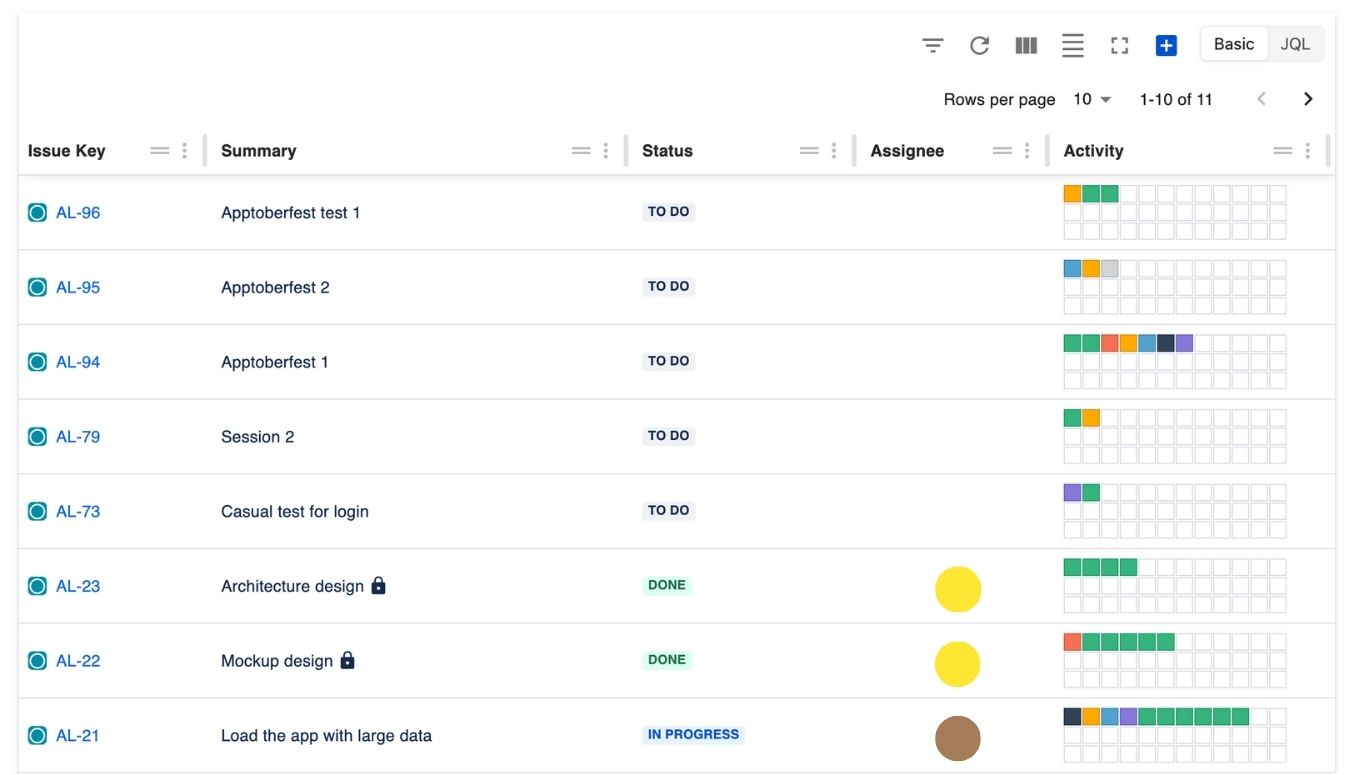The image size is (1350, 775).
Task: Switch to Basic search mode
Action: 1233,44
